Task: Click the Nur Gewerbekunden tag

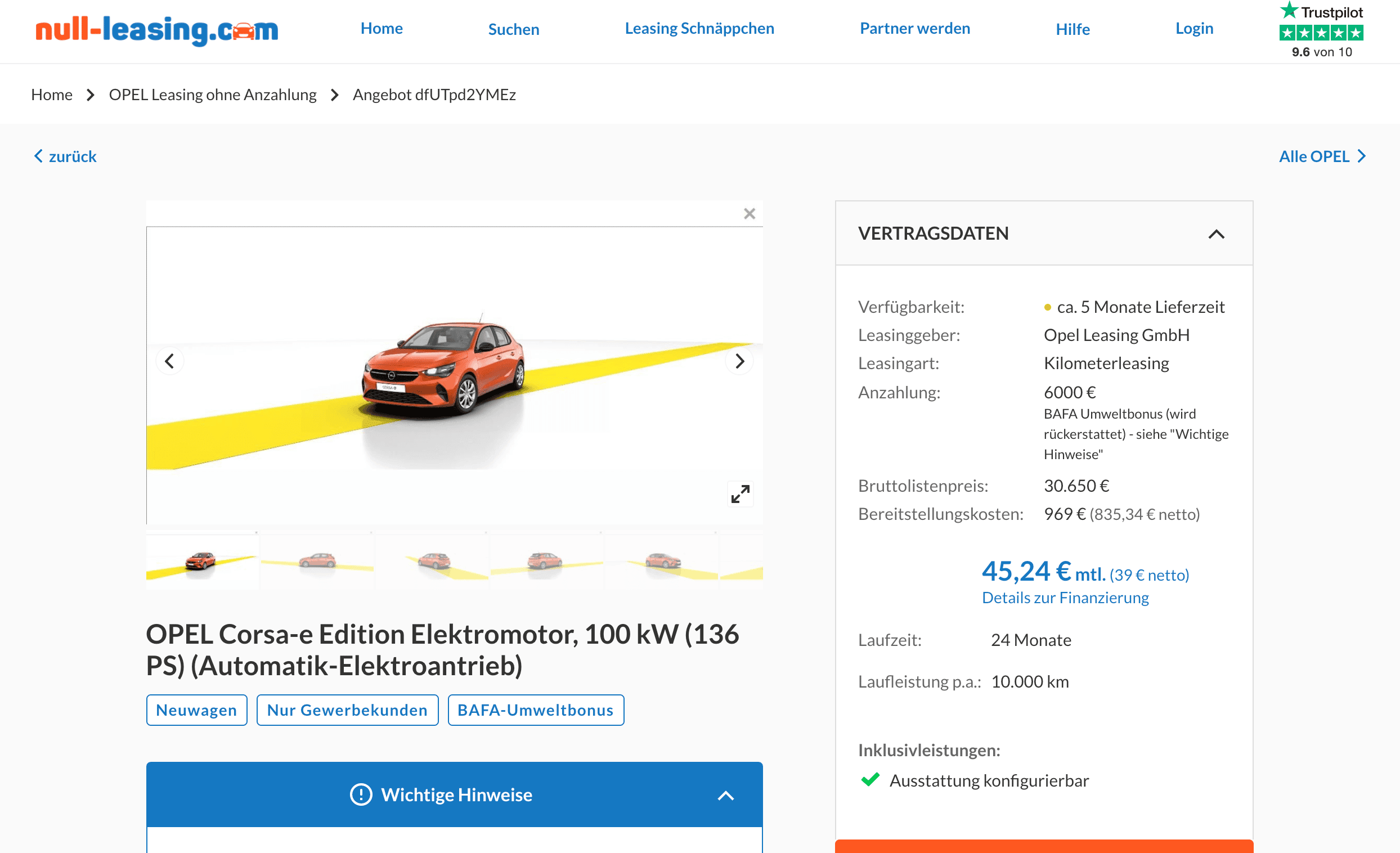Action: pyautogui.click(x=347, y=710)
